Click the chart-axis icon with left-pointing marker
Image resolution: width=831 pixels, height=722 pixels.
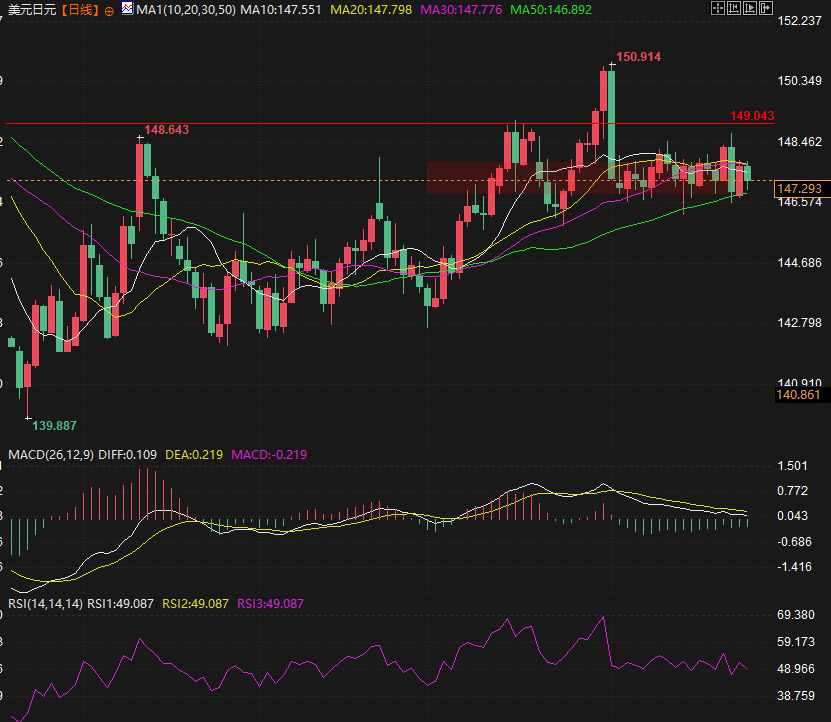click(x=734, y=8)
